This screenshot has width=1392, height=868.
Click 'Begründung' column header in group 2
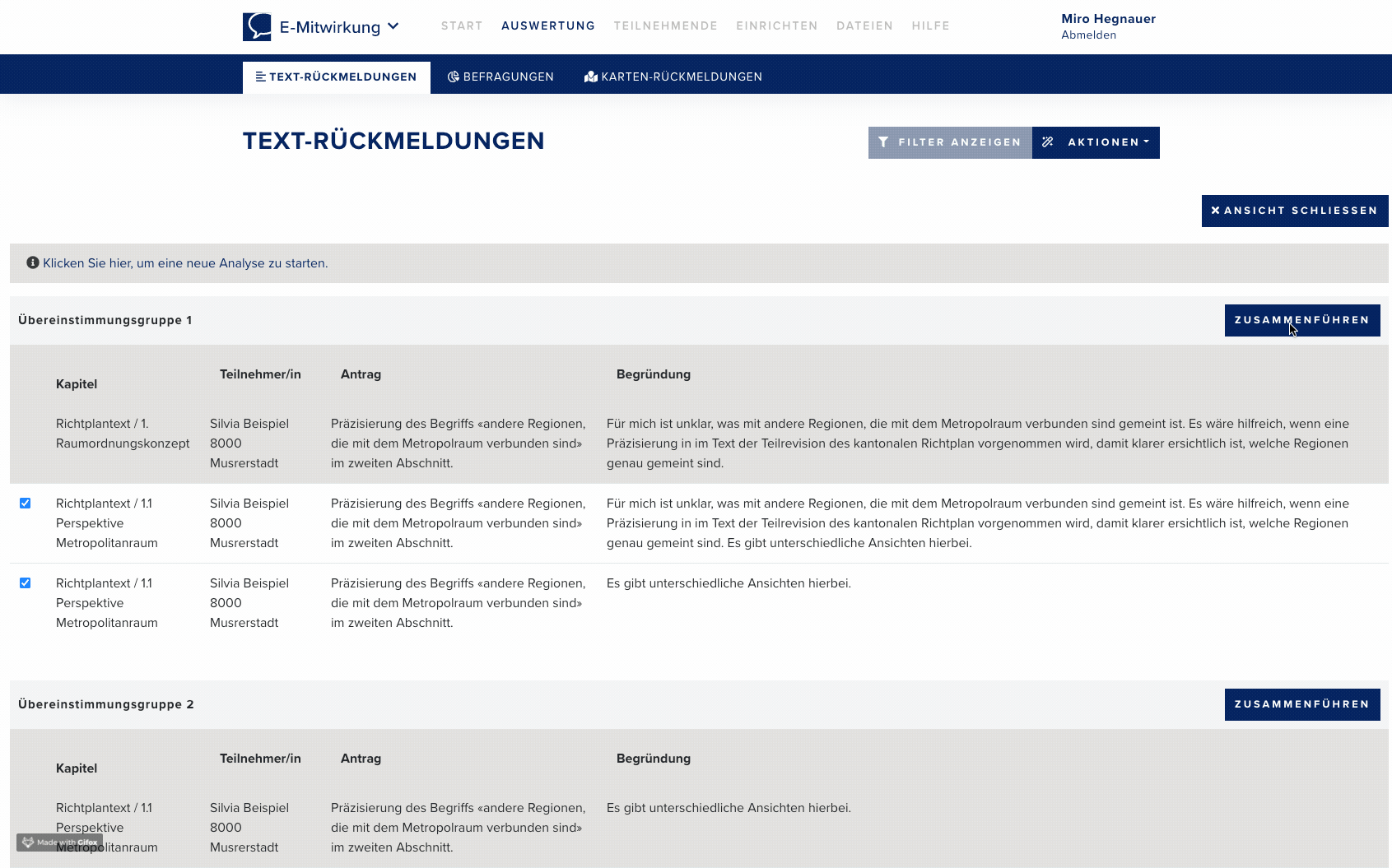(654, 759)
